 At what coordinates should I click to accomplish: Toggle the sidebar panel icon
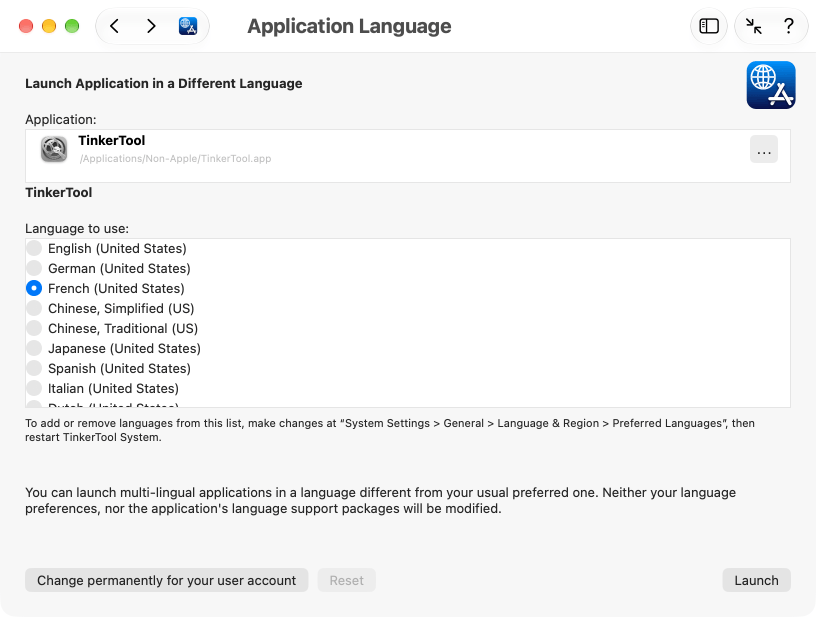[709, 26]
